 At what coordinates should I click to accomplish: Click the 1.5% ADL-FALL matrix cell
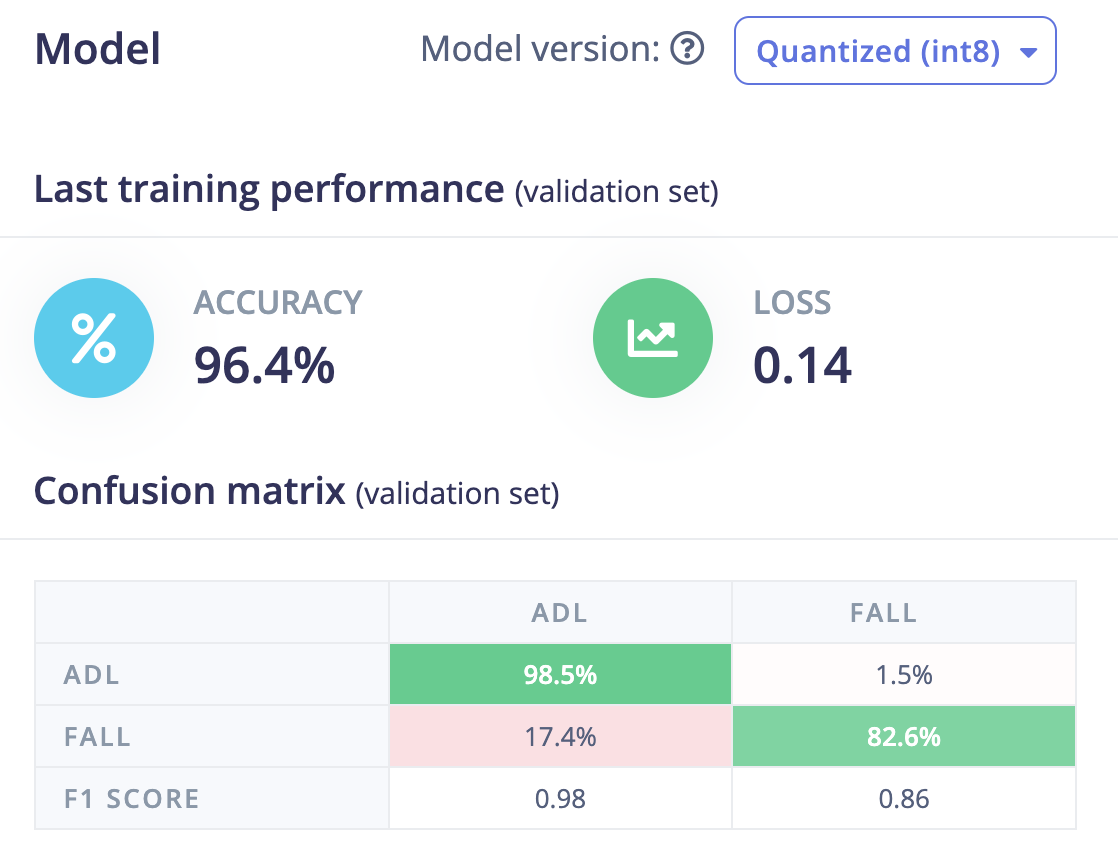[x=903, y=674]
